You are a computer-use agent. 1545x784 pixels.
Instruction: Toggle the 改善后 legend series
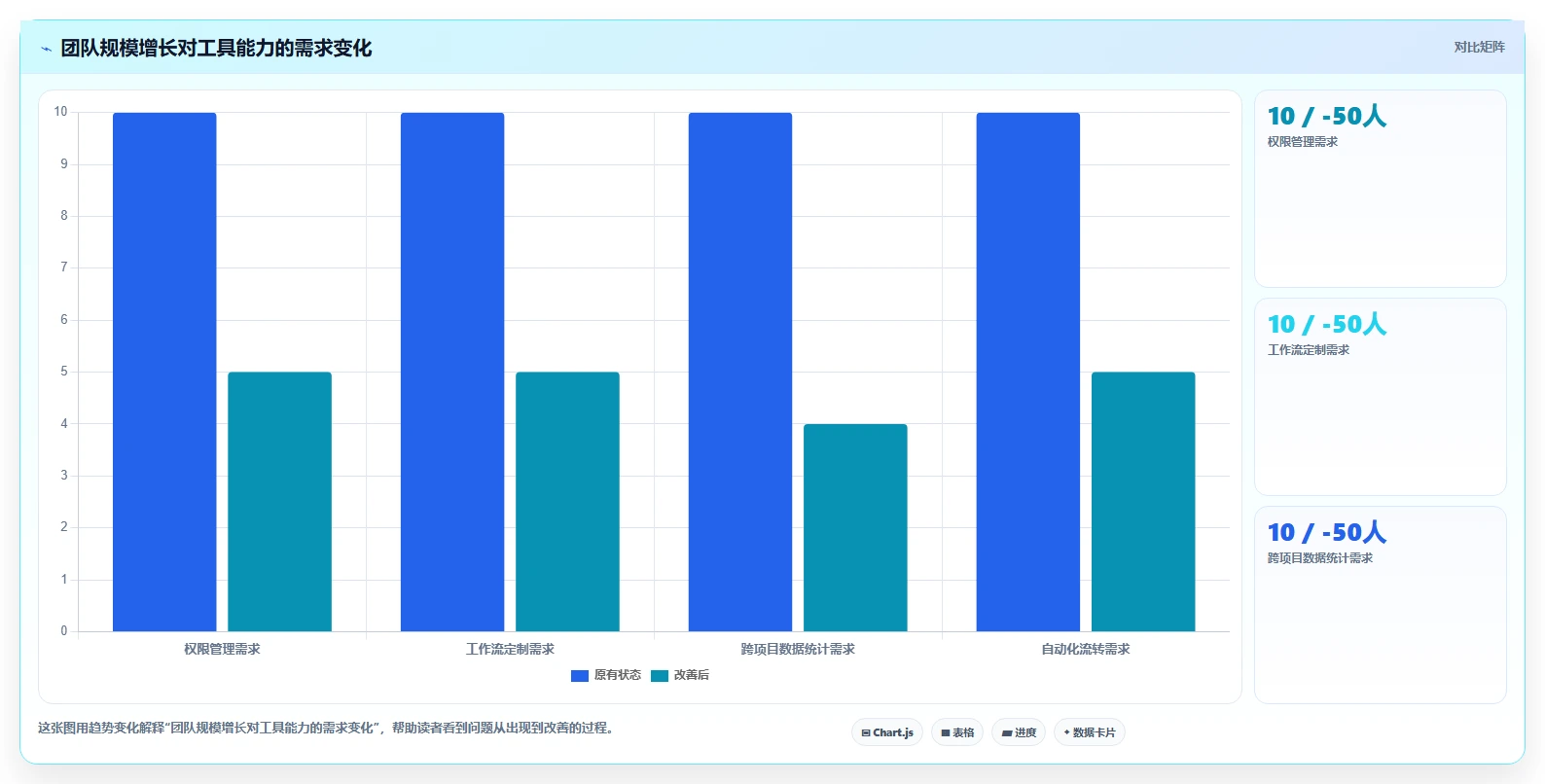pos(680,675)
